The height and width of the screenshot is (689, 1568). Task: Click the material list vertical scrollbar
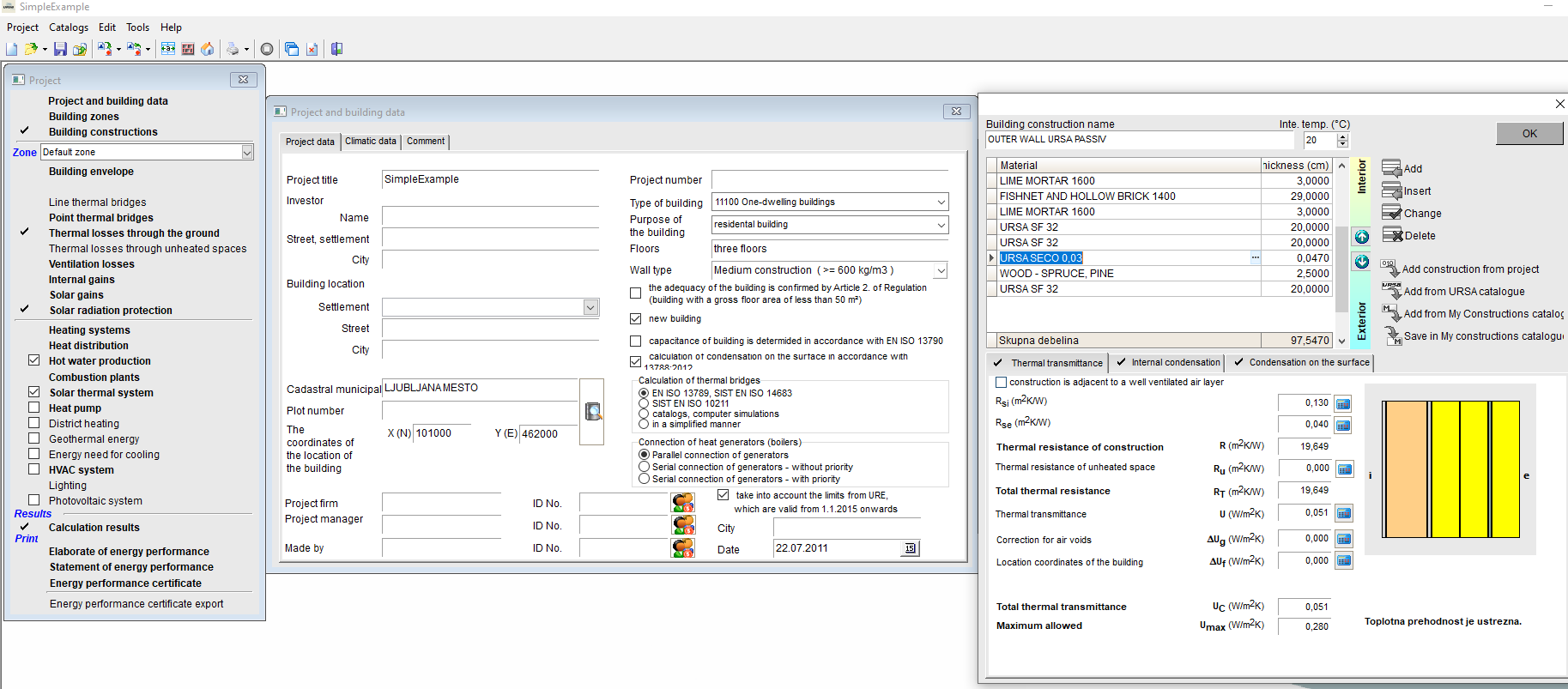click(x=1341, y=253)
